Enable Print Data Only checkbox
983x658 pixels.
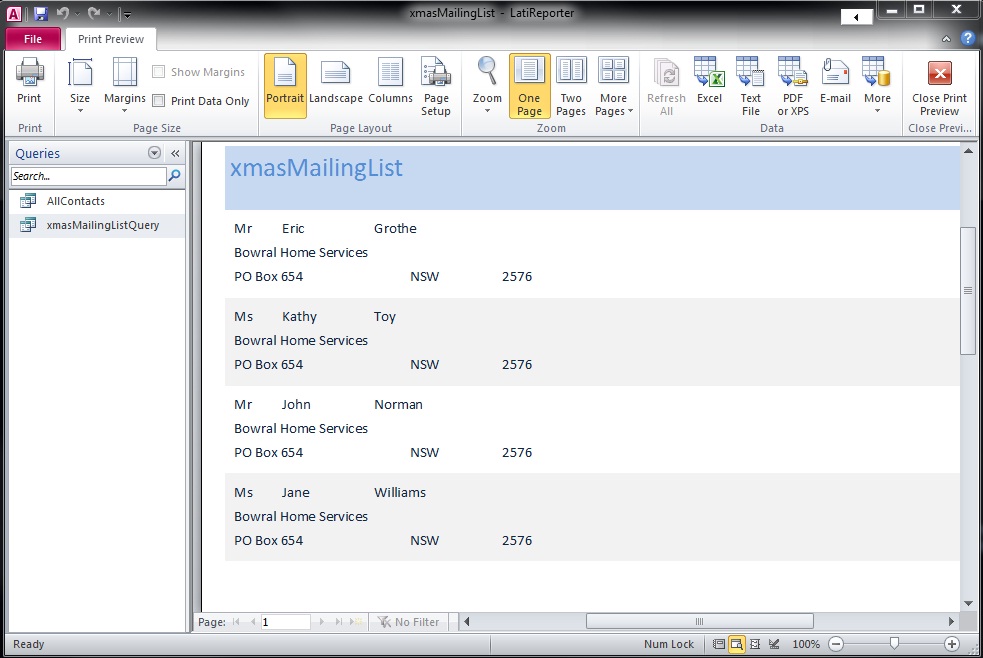159,101
